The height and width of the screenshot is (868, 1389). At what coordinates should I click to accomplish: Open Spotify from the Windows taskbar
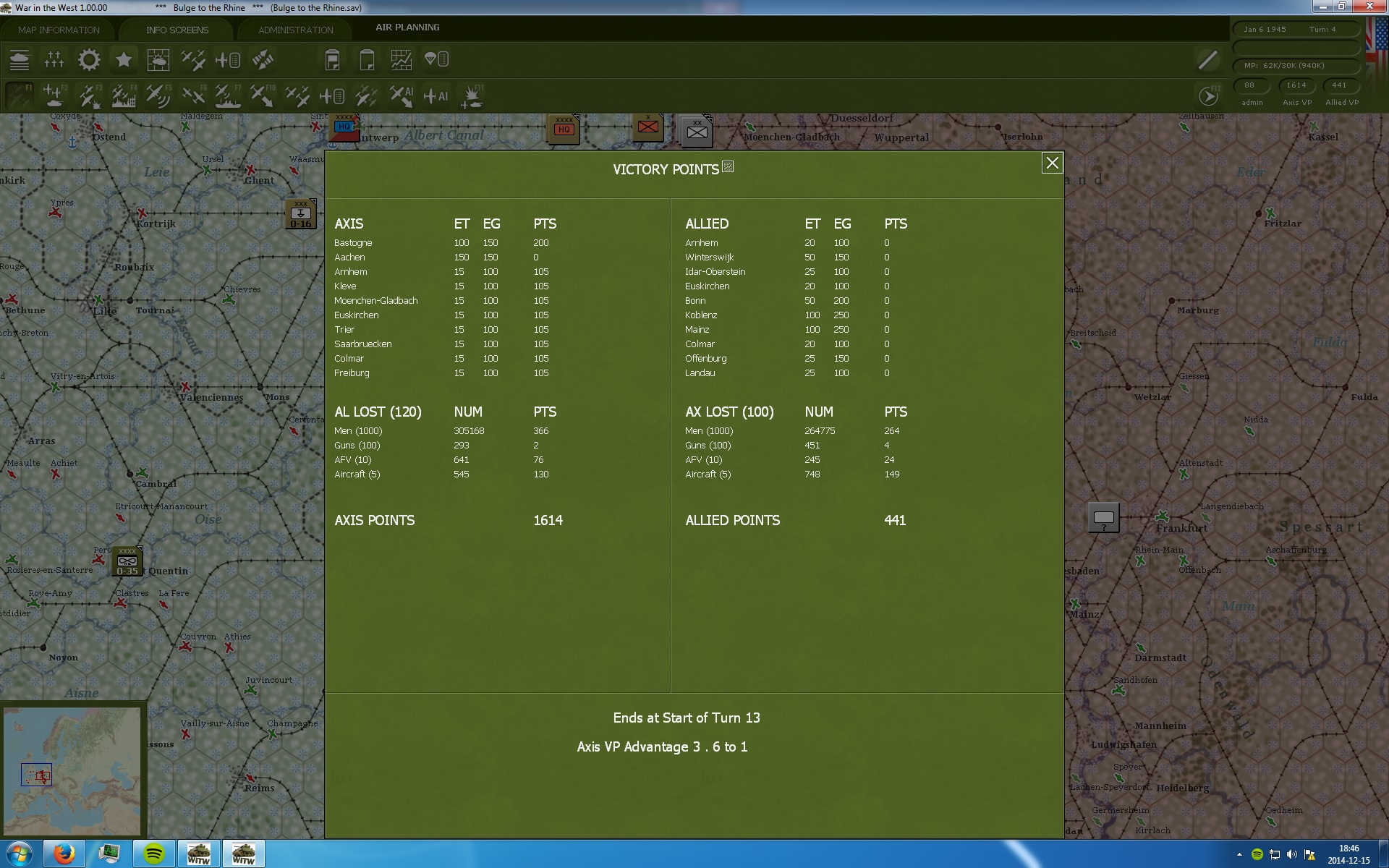tap(153, 854)
